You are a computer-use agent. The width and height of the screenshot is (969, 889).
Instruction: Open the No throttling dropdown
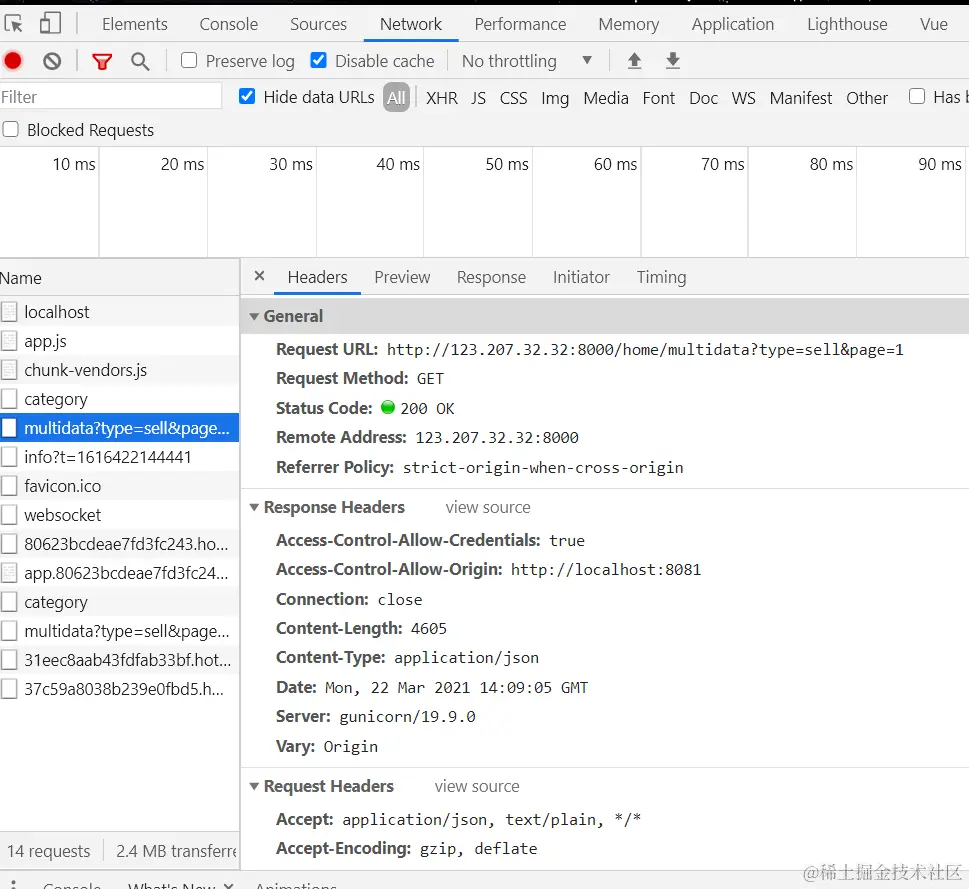point(527,61)
